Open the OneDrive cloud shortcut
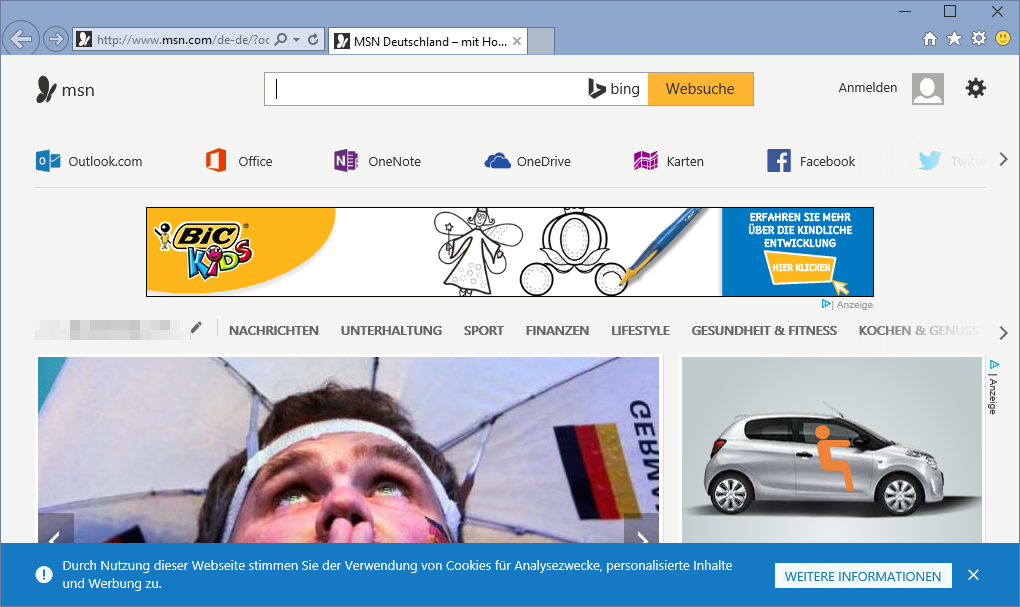This screenshot has height=607, width=1020. (497, 161)
